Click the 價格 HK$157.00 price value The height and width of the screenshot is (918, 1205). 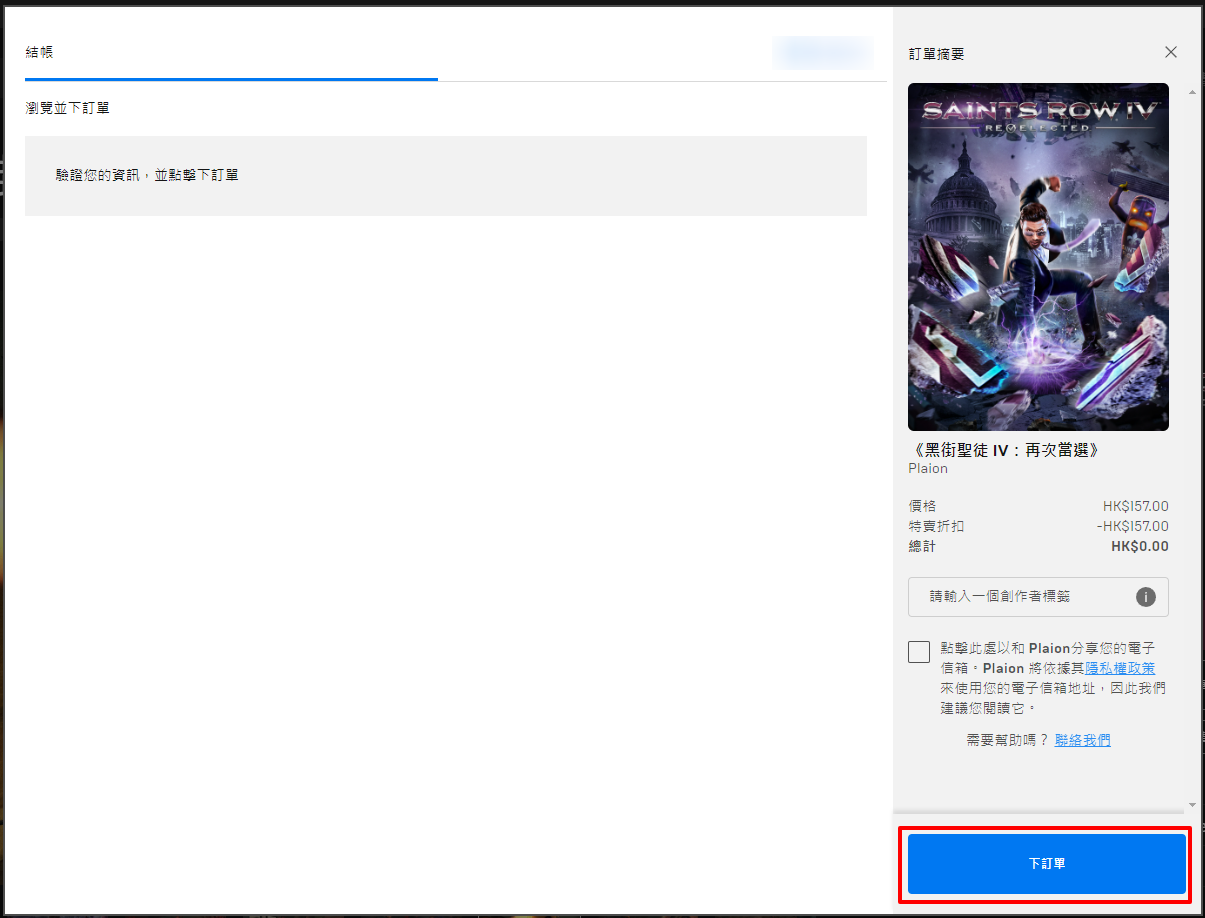point(1135,506)
